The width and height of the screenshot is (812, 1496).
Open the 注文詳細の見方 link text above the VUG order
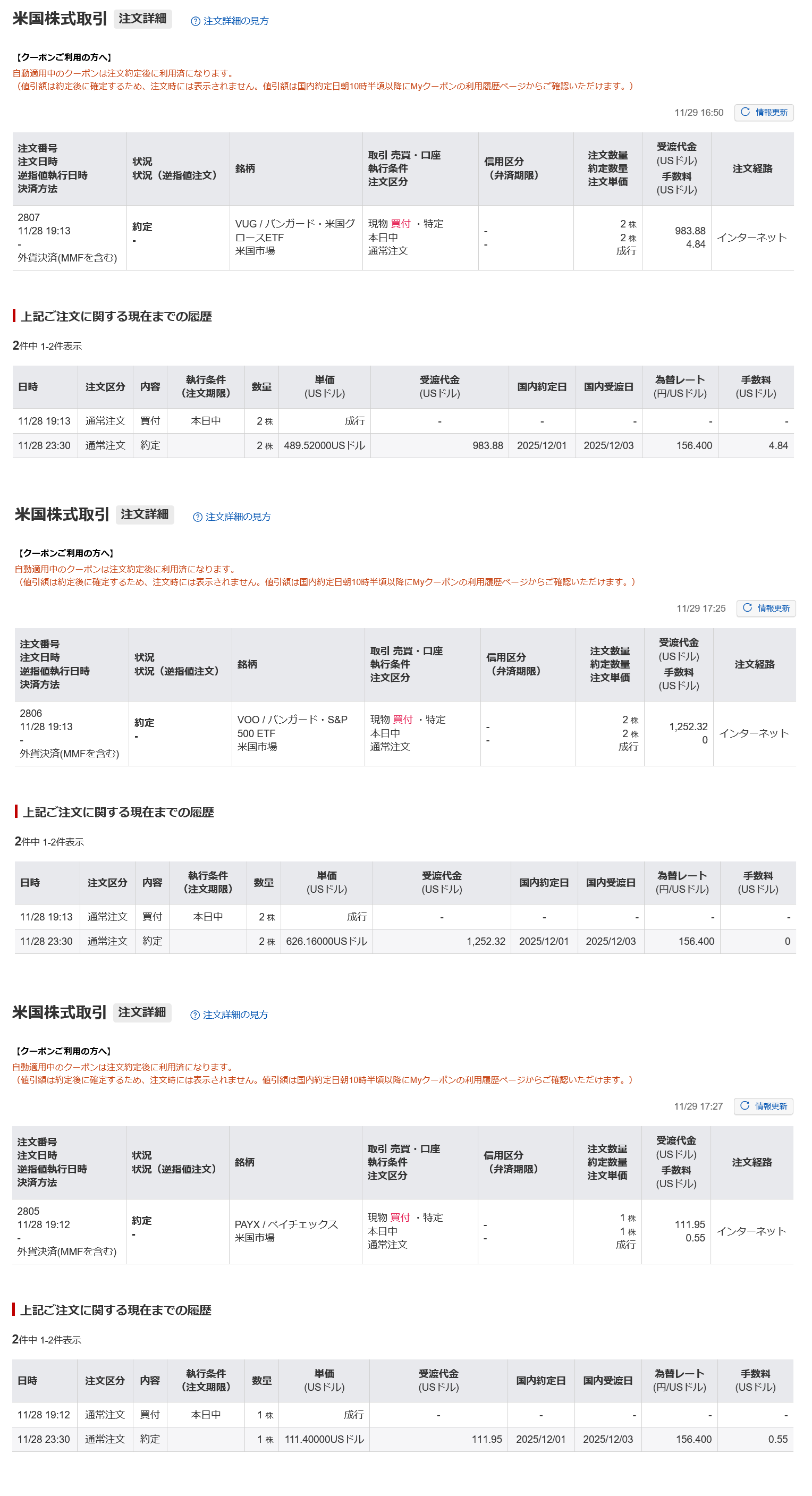tap(236, 21)
